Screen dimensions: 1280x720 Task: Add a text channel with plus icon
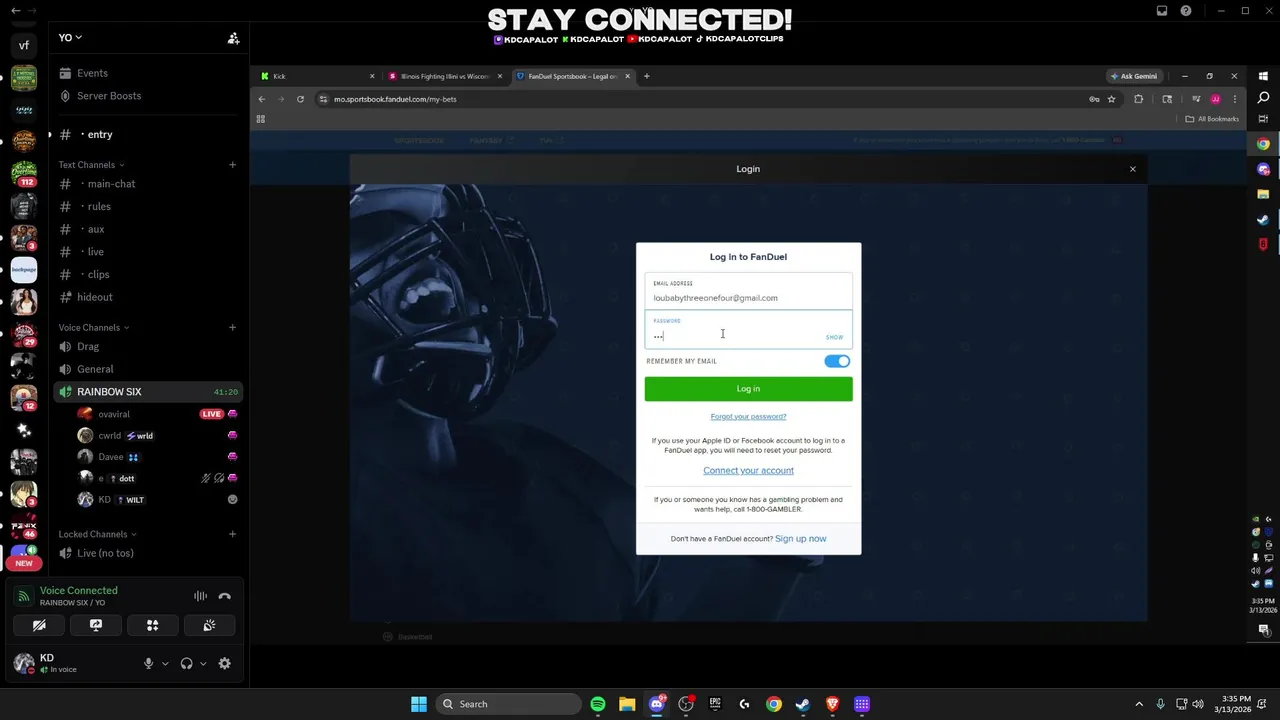point(232,164)
